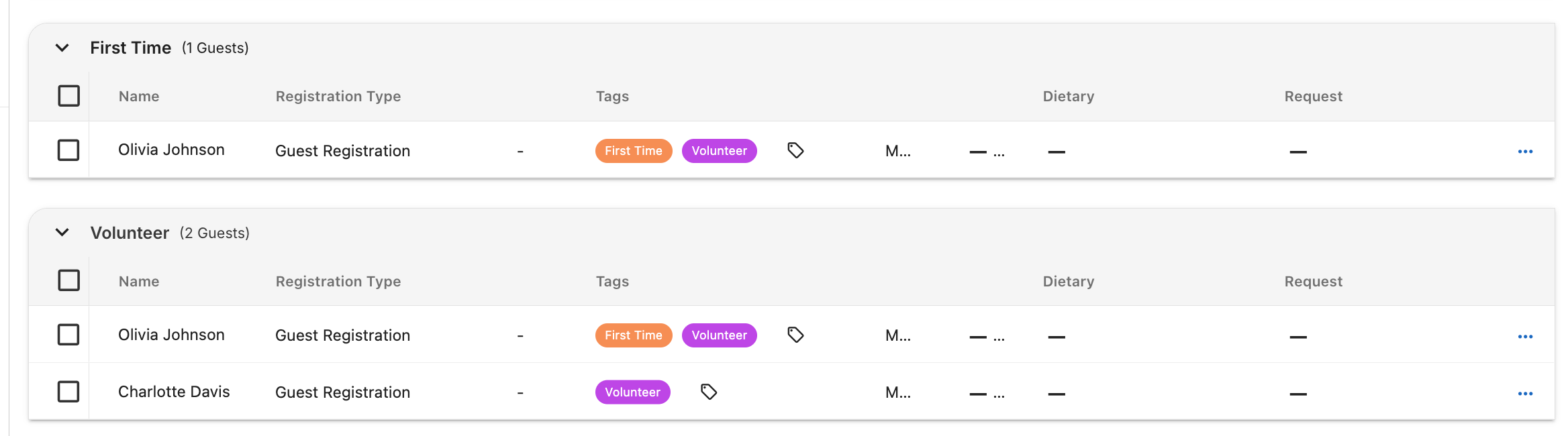The height and width of the screenshot is (436, 1568).
Task: Click tag icon in Charlotte Davis row
Action: (x=709, y=392)
